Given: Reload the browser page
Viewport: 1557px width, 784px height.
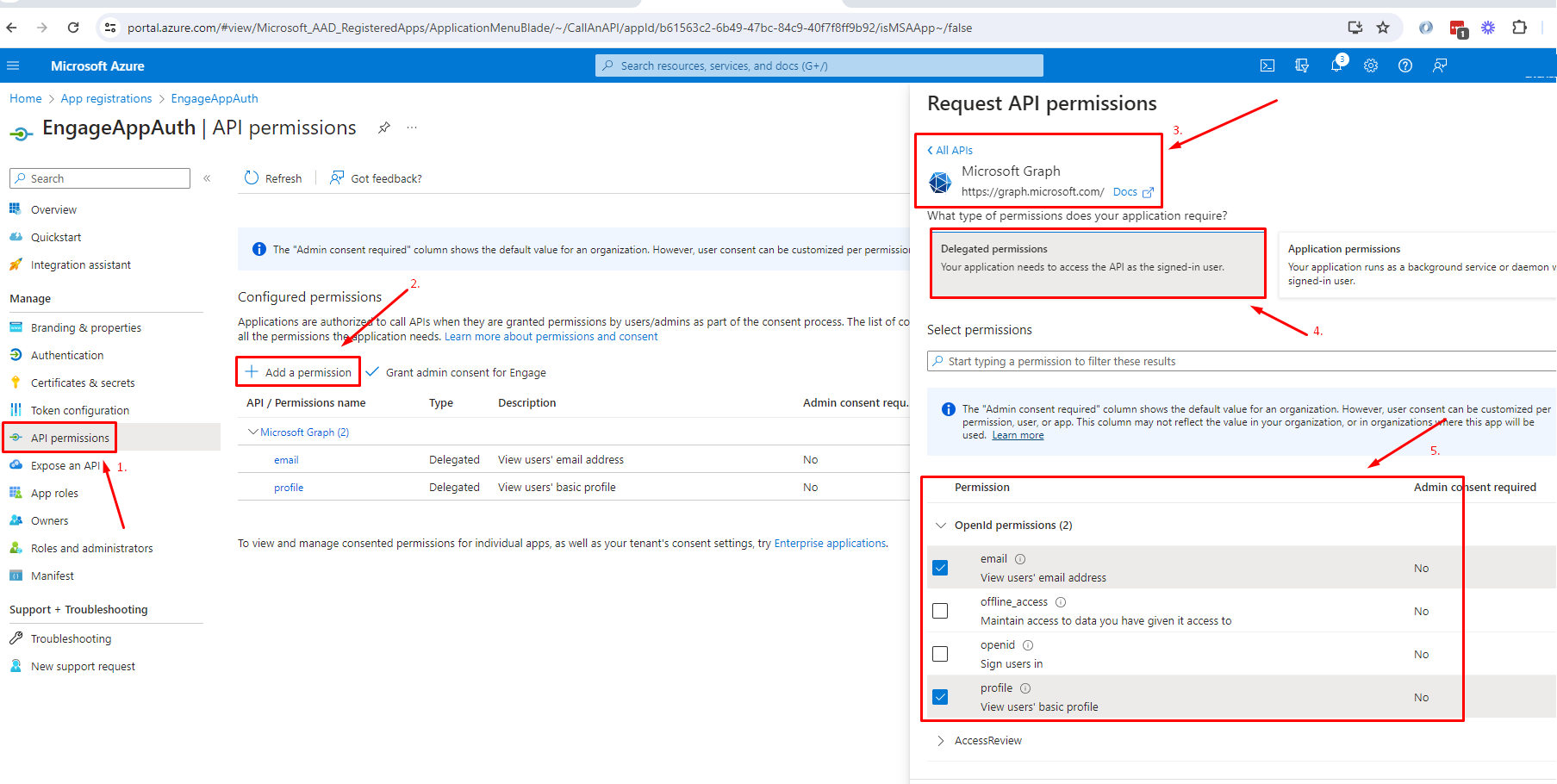Looking at the screenshot, I should click(x=73, y=28).
